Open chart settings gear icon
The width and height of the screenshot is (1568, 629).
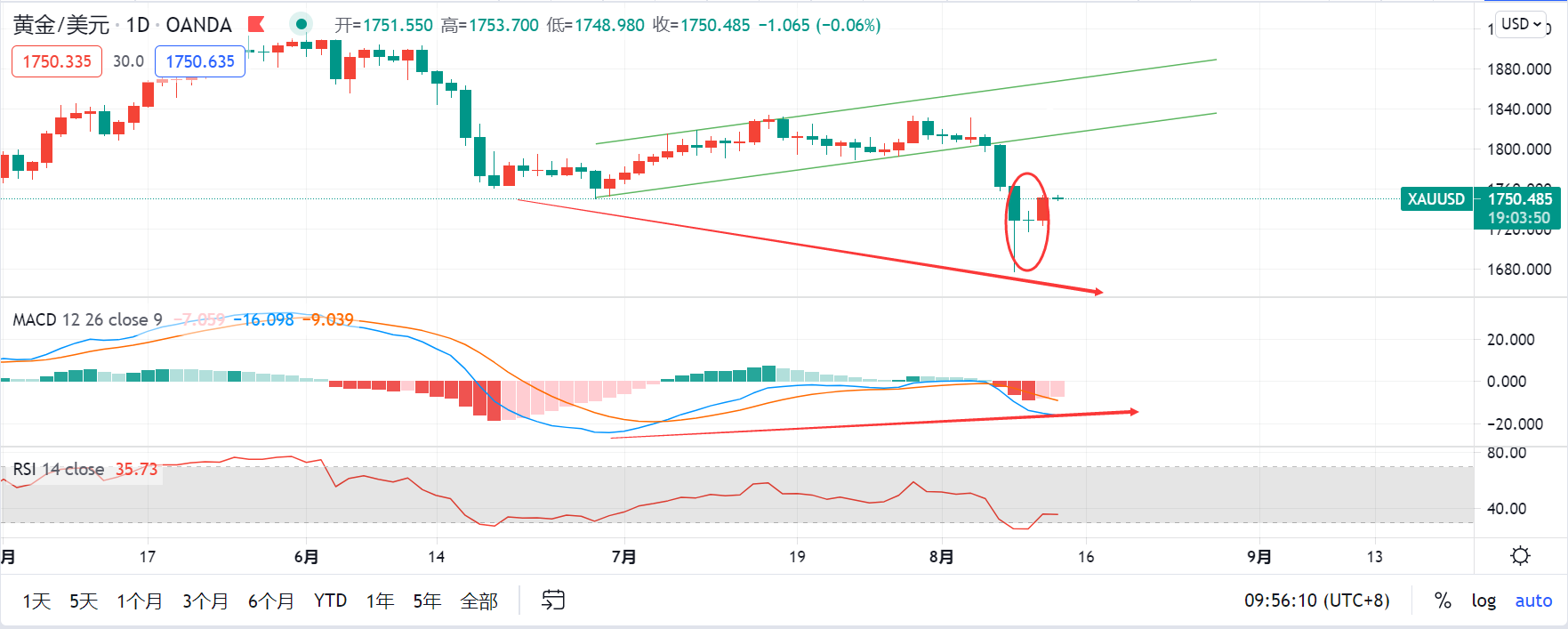(1520, 556)
